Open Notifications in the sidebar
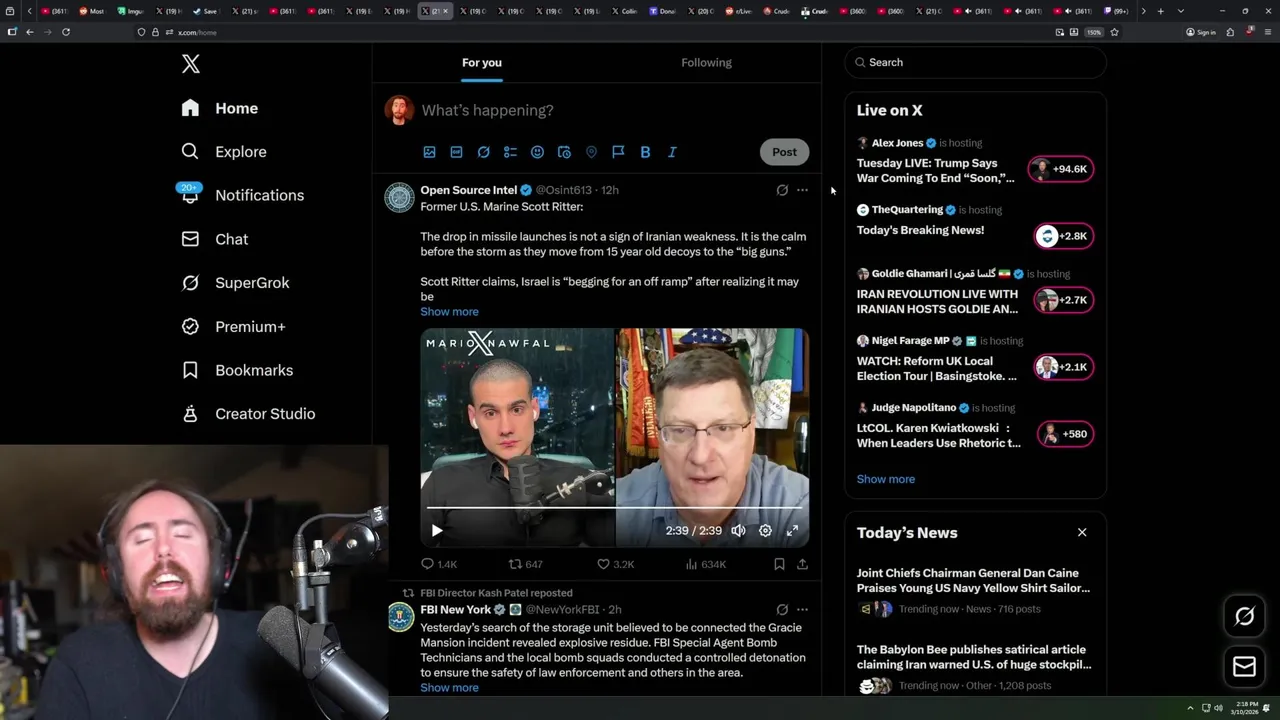This screenshot has width=1280, height=720. click(x=243, y=195)
